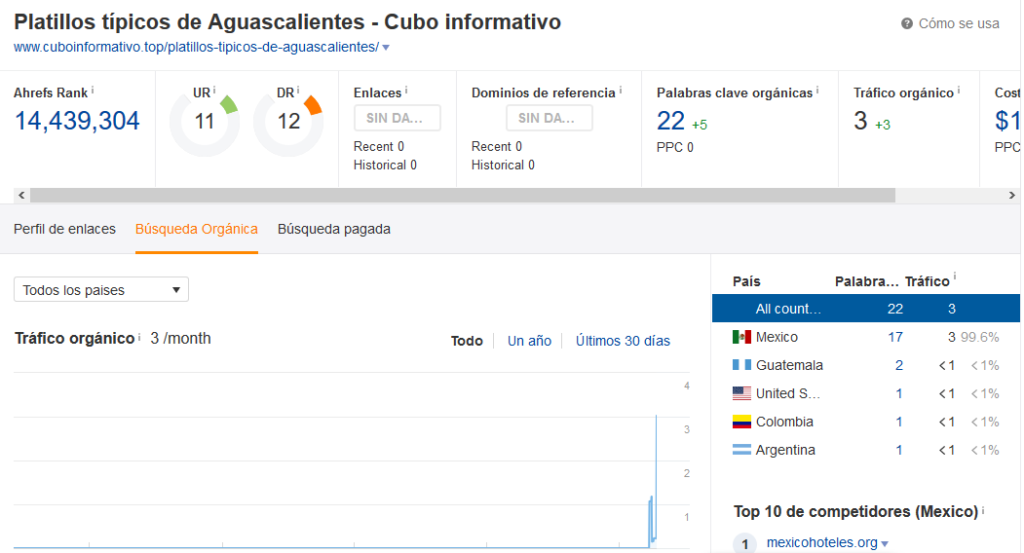Click info icon next to Ahrefs Rank
This screenshot has height=553, width=1024.
93,89
